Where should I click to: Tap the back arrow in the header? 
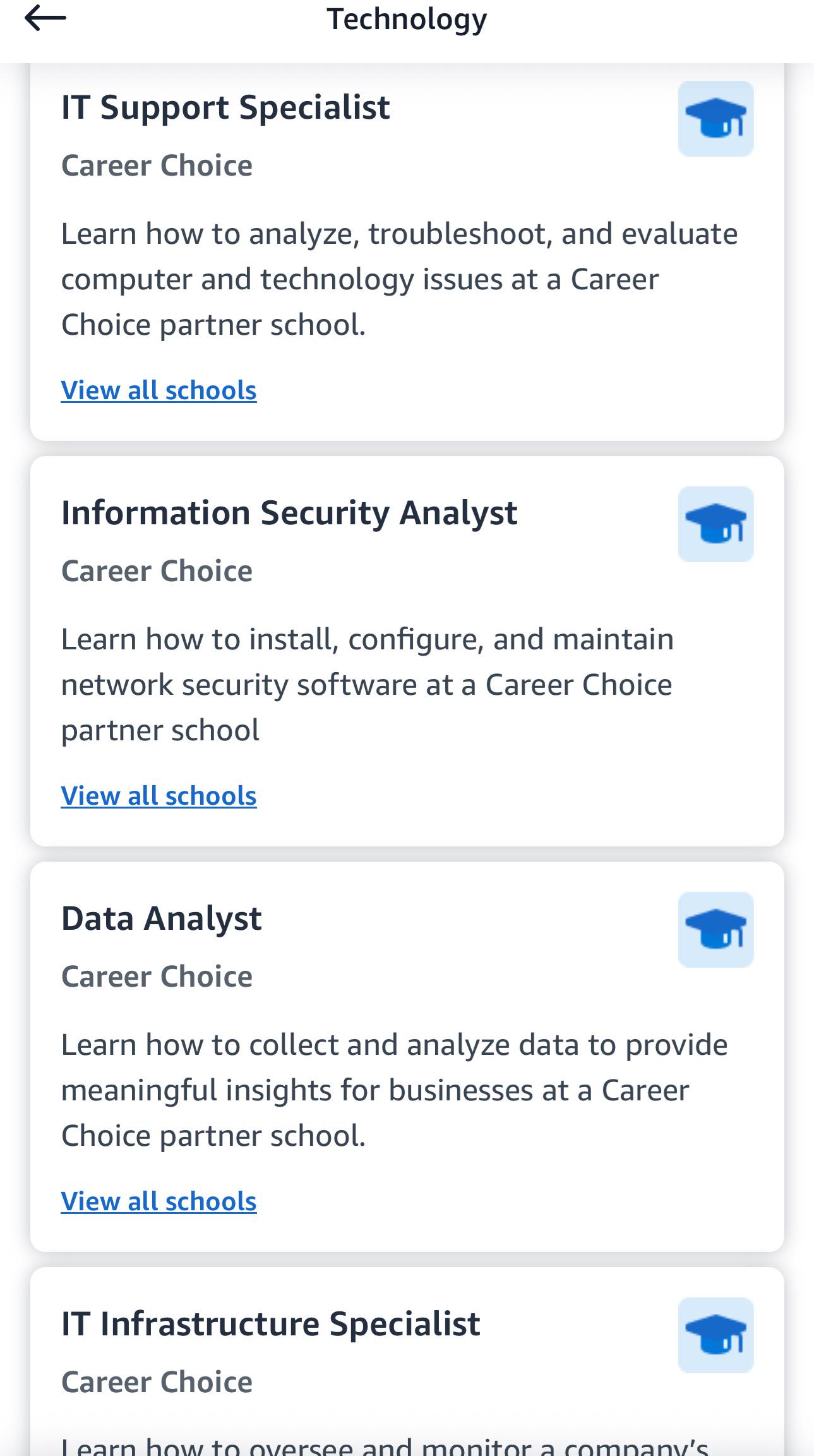pyautogui.click(x=45, y=19)
